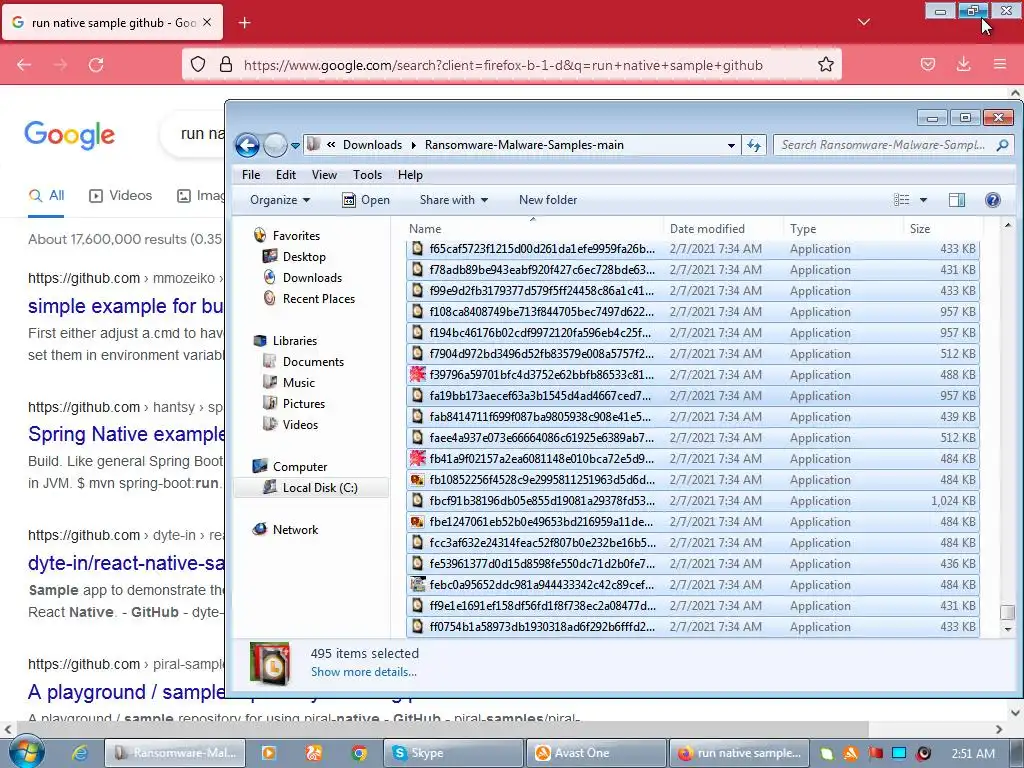The width and height of the screenshot is (1024, 768).
Task: Expand the Organize dropdown
Action: click(x=280, y=200)
